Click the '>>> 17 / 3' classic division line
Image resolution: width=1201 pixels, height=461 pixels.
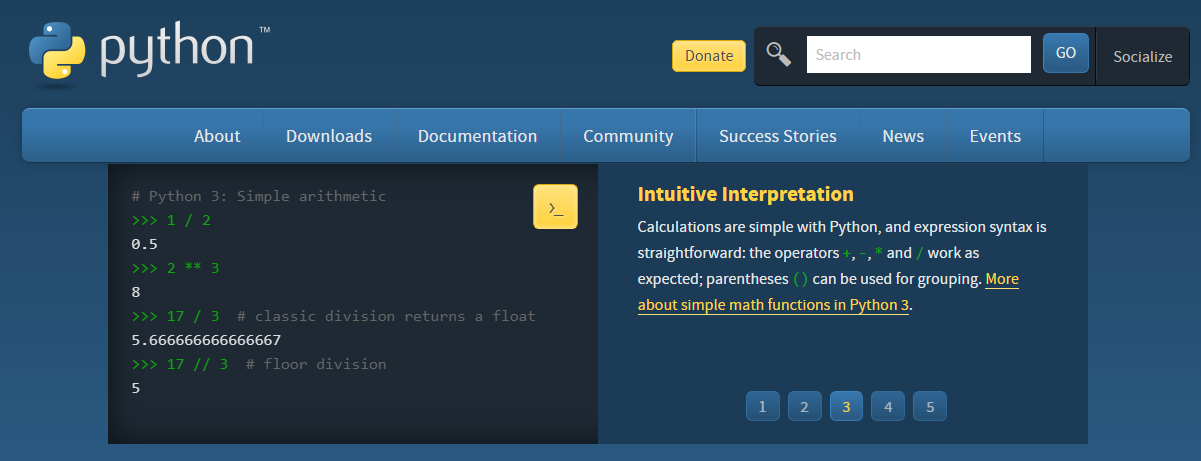333,316
